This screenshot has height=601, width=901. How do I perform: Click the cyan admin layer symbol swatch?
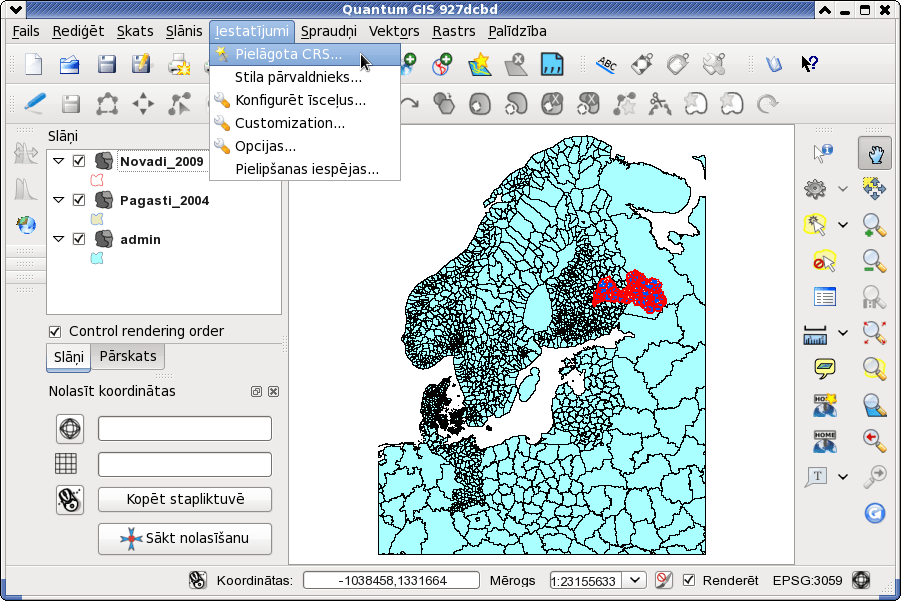coord(97,258)
